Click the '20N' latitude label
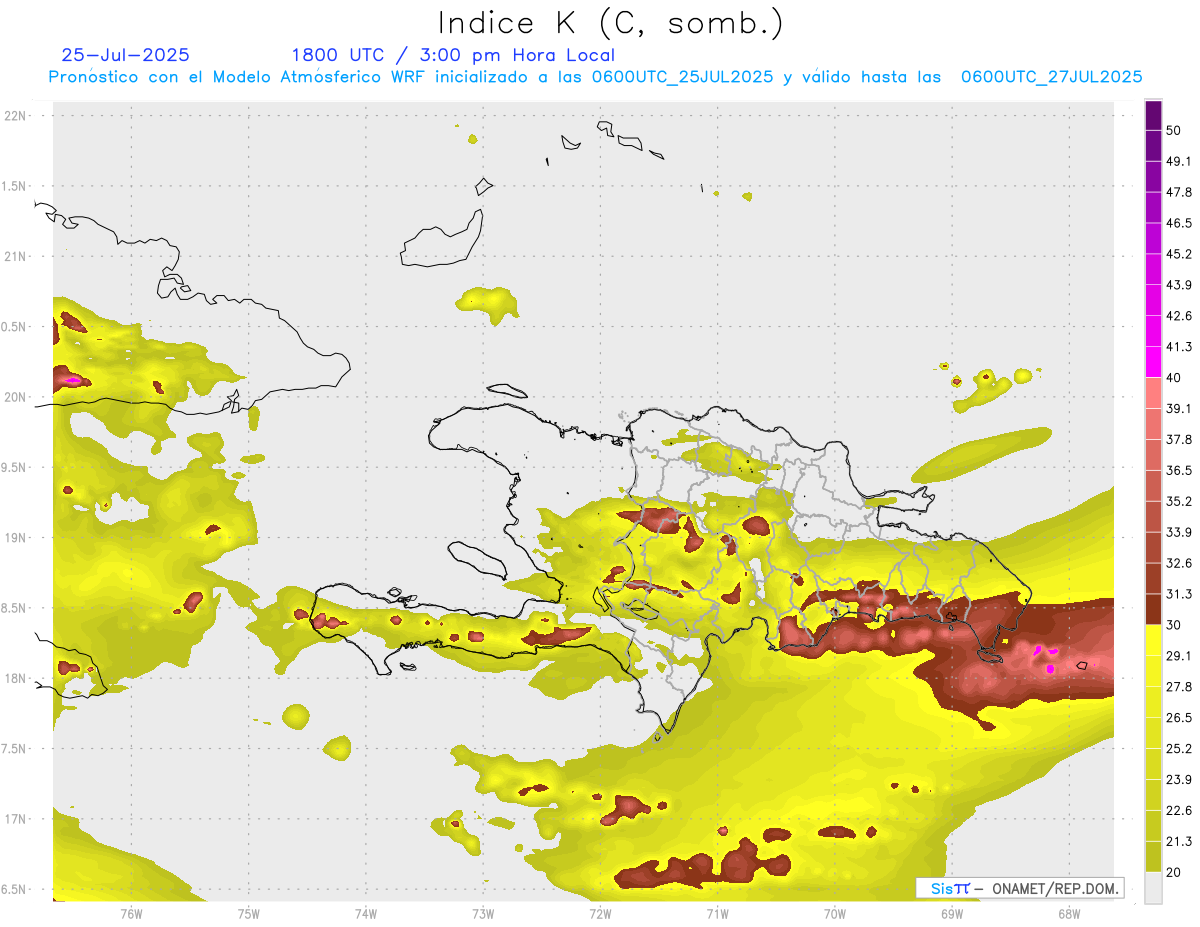1200x927 pixels. pos(16,397)
